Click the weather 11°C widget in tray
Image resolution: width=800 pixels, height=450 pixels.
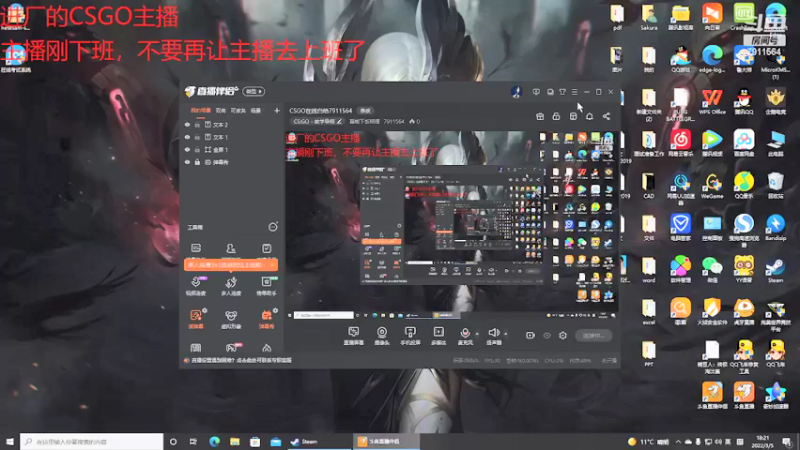tap(649, 442)
